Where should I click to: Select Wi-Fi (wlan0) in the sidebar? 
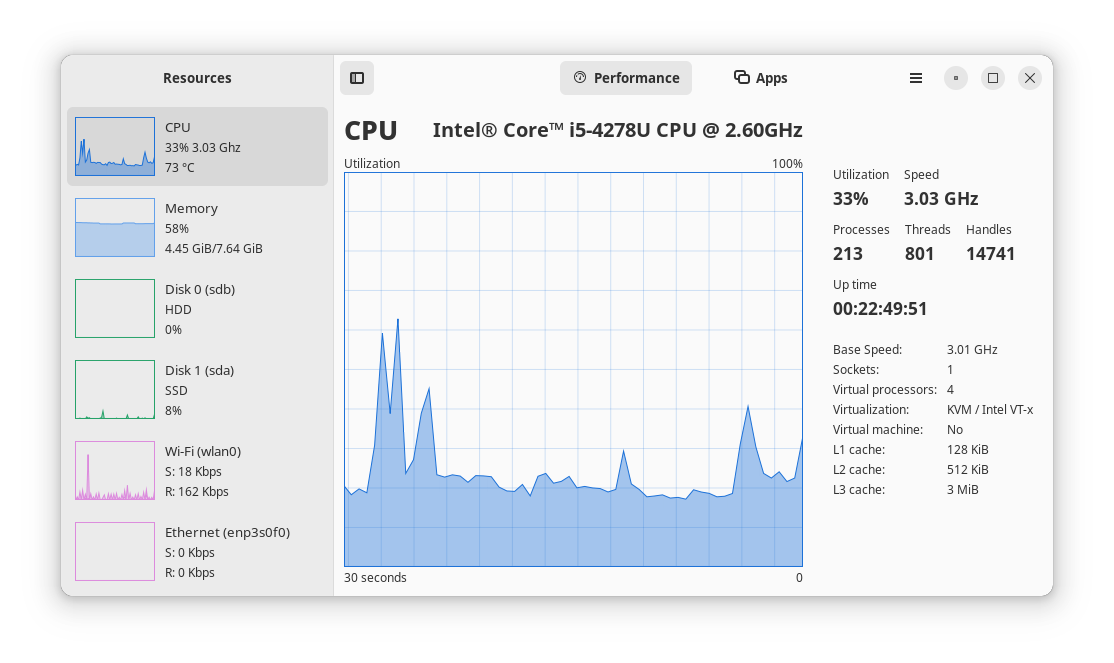coord(198,470)
